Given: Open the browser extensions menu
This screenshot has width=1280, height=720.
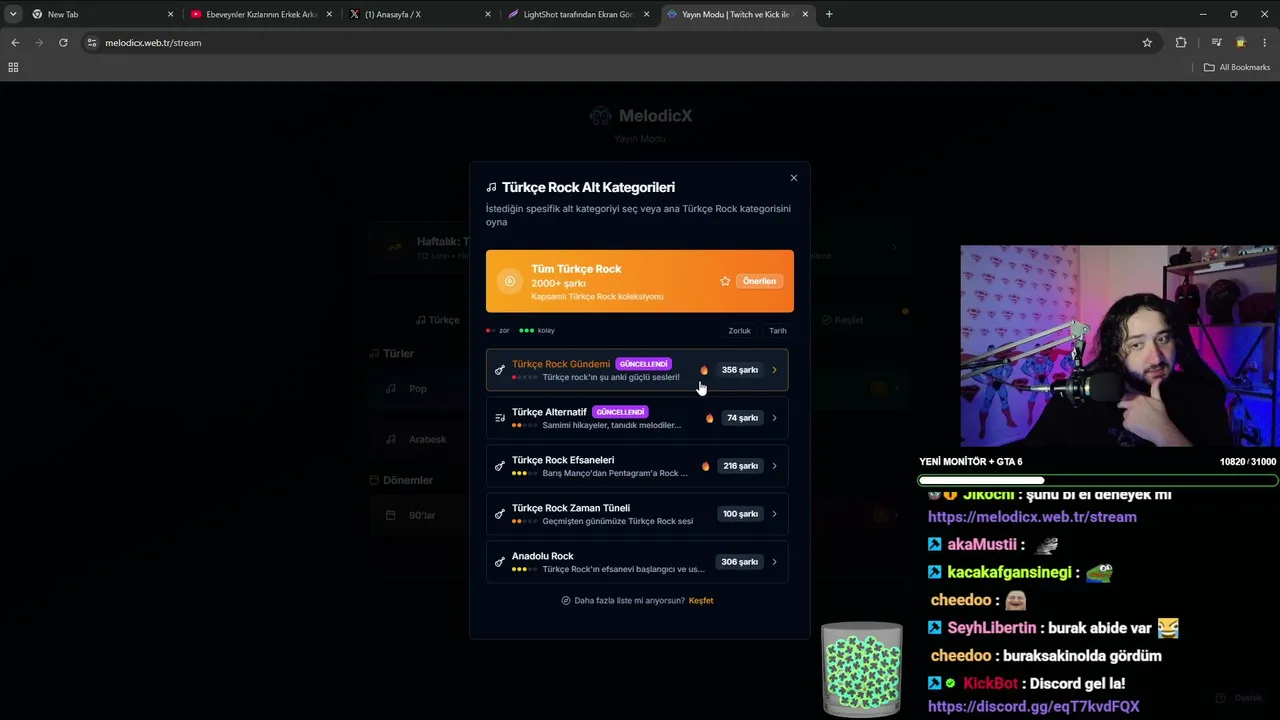Looking at the screenshot, I should 1181,43.
